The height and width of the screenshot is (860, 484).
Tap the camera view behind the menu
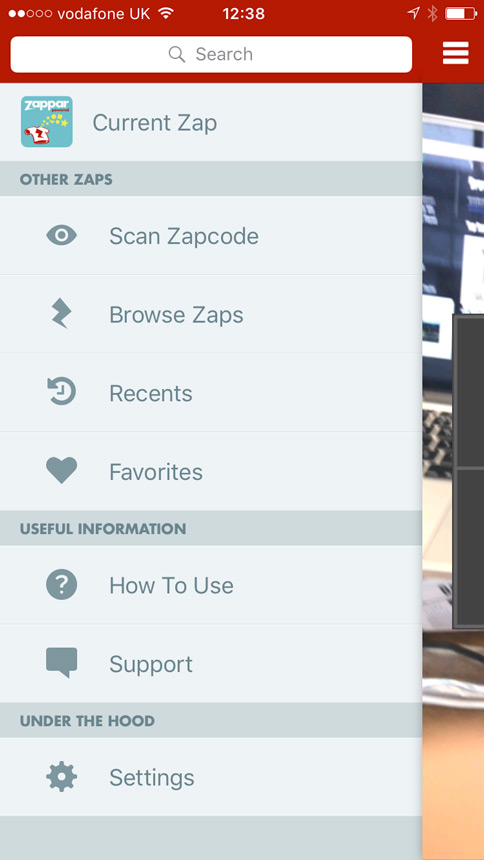click(453, 472)
